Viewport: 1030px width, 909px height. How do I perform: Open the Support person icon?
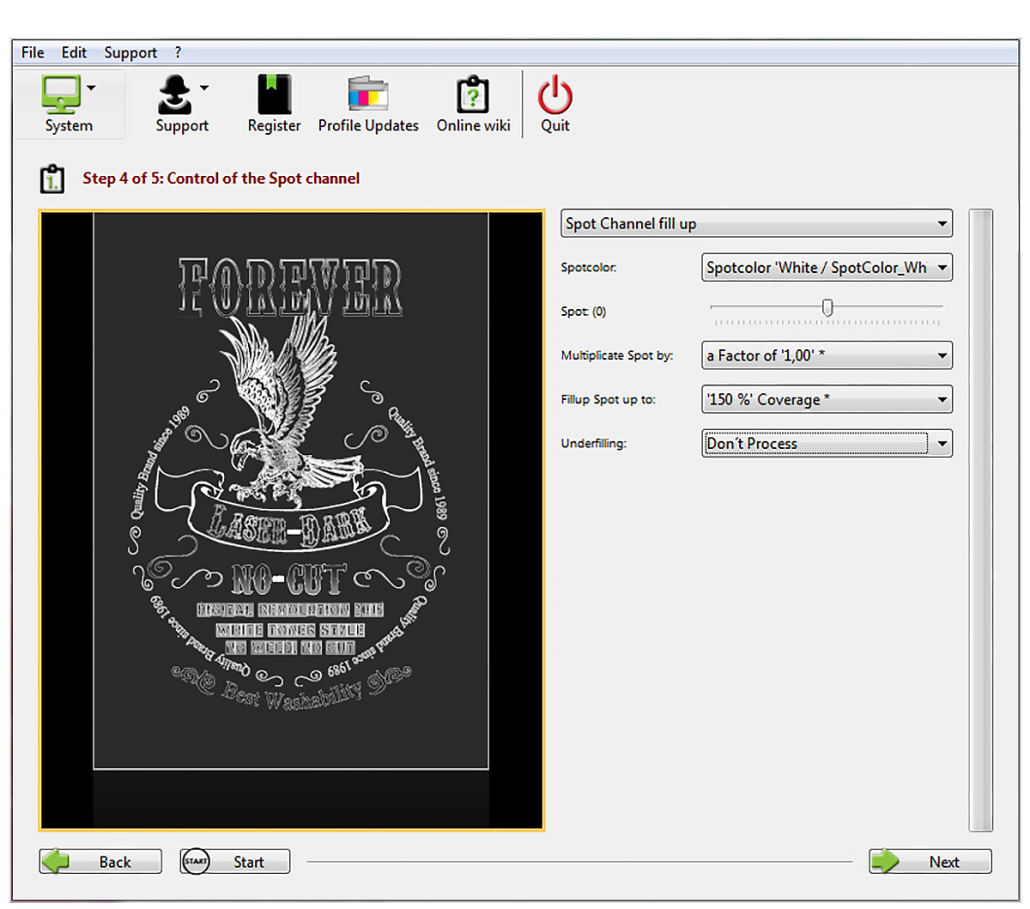coord(174,95)
